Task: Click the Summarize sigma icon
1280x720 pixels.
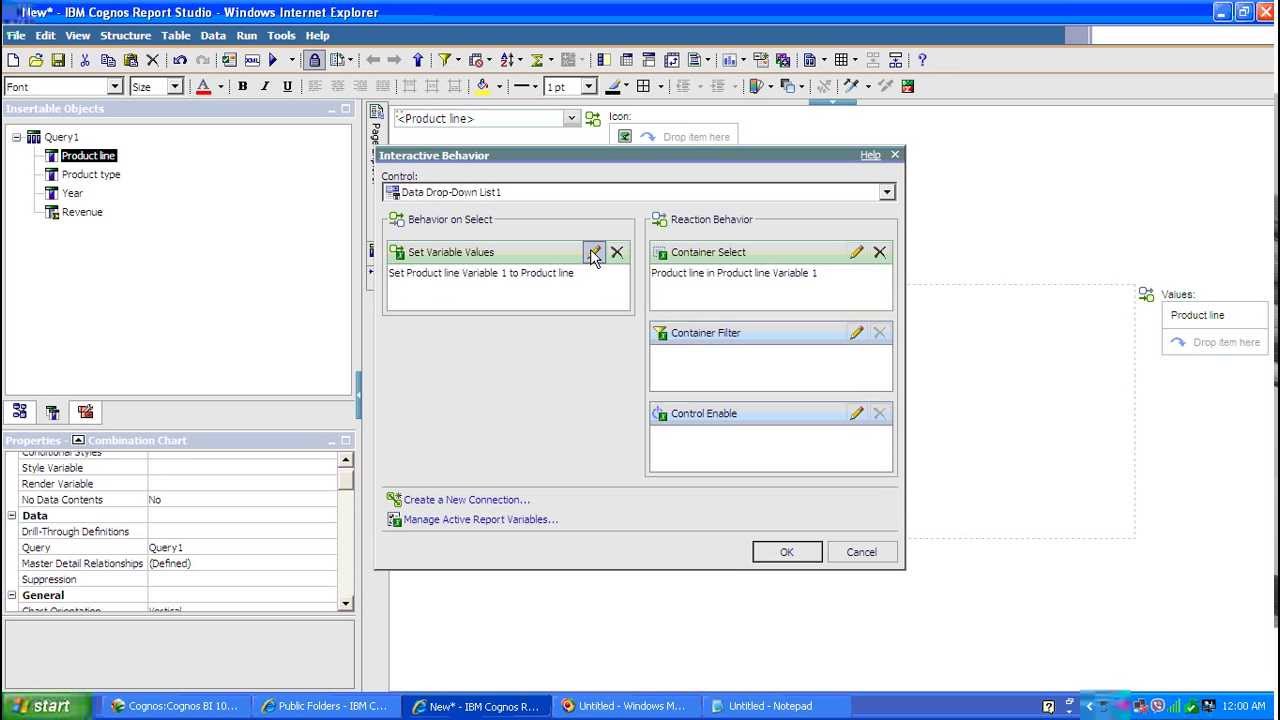Action: 537,60
